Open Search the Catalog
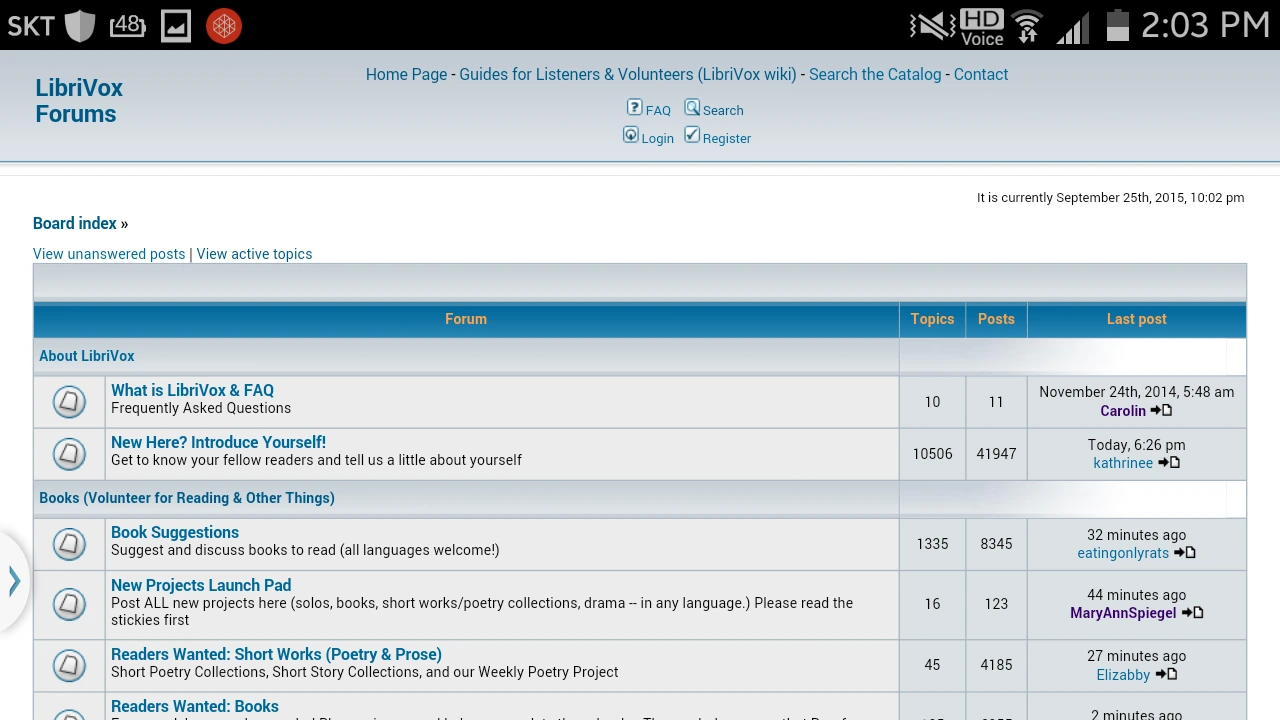 click(x=875, y=74)
